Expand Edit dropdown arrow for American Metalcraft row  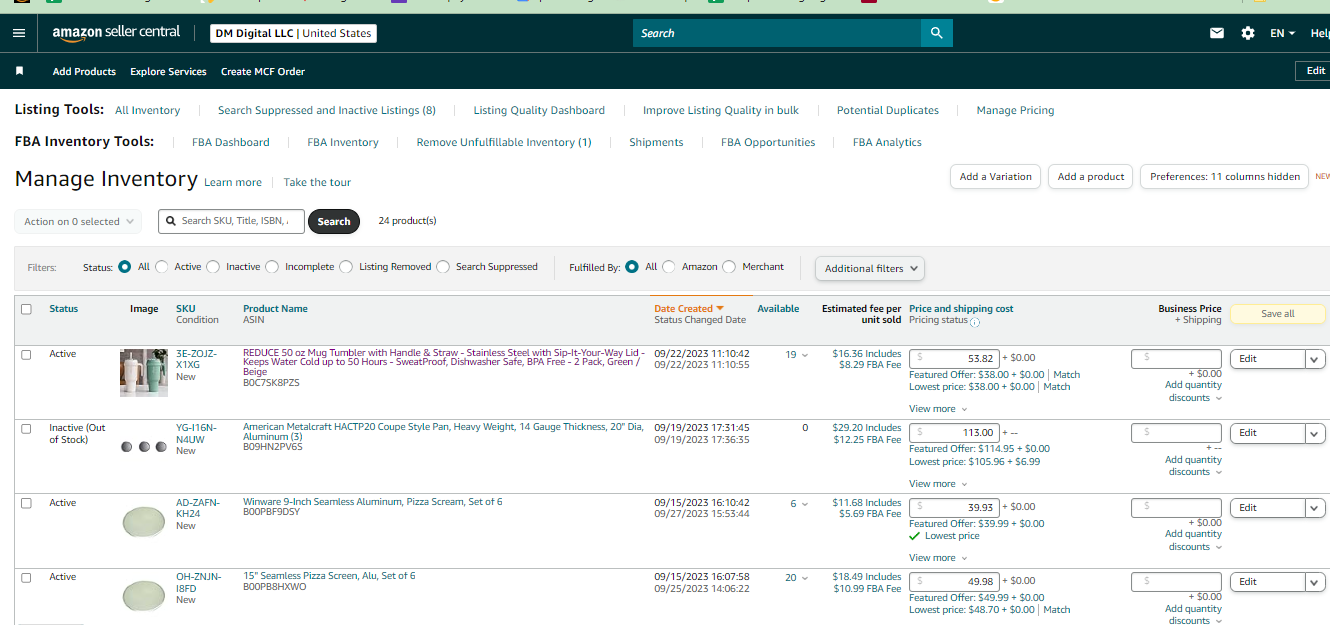point(1315,433)
